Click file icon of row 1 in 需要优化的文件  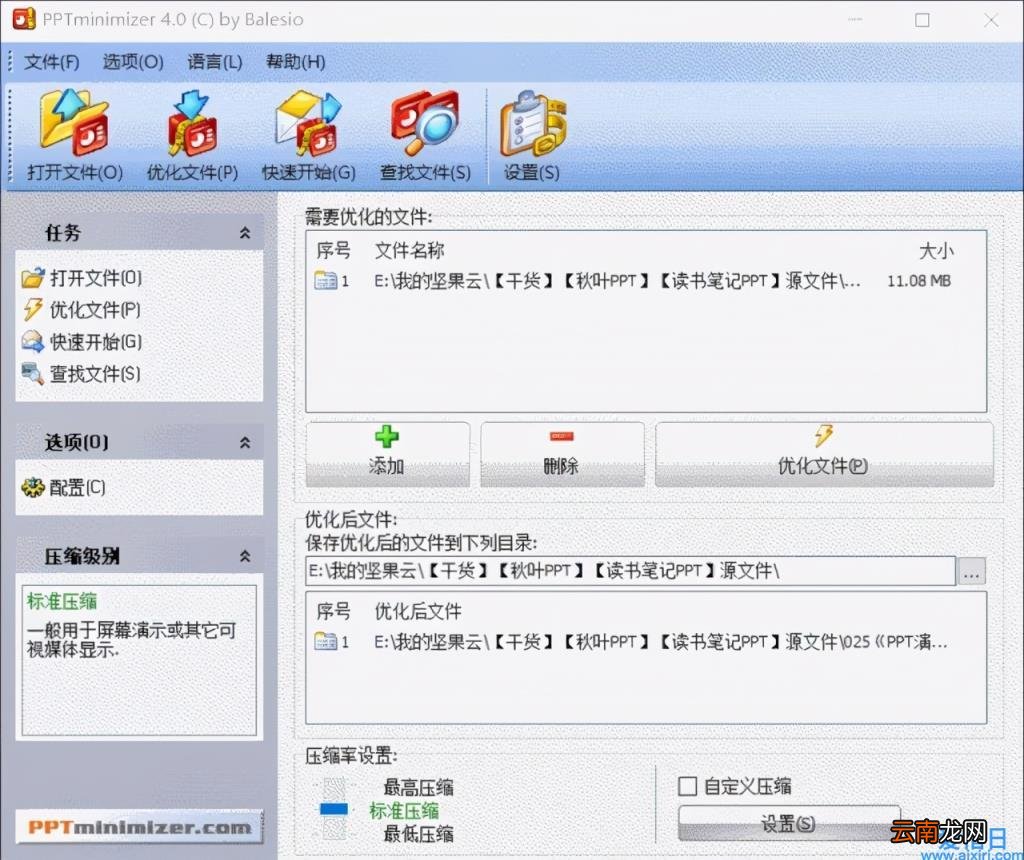pyautogui.click(x=325, y=281)
